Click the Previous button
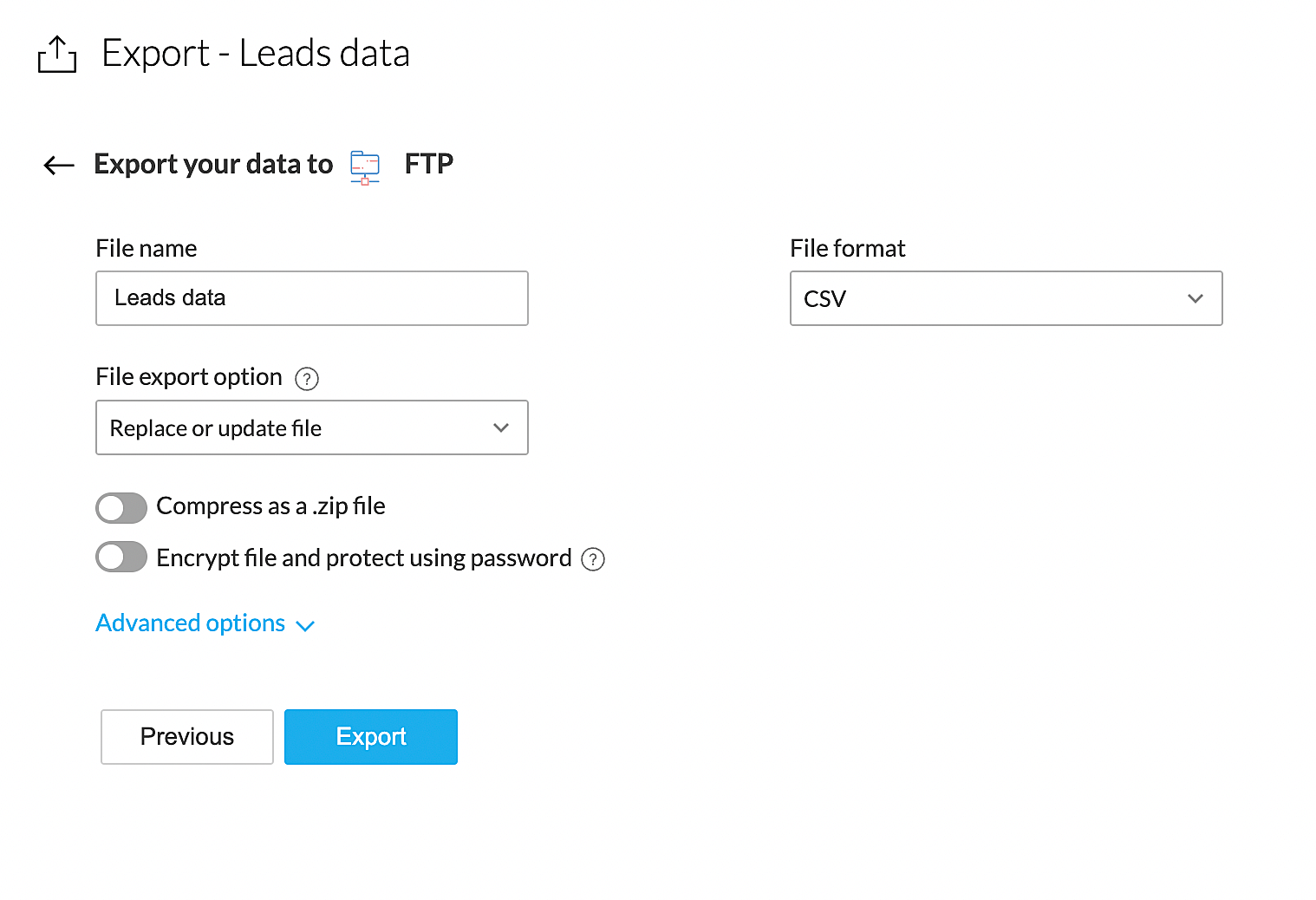Image resolution: width=1316 pixels, height=900 pixels. coord(187,737)
